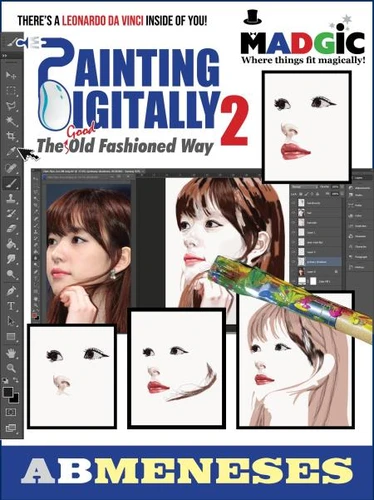Screen dimensions: 374x500
Task: Open the Paragraph collapsed panel
Action: click(359, 257)
